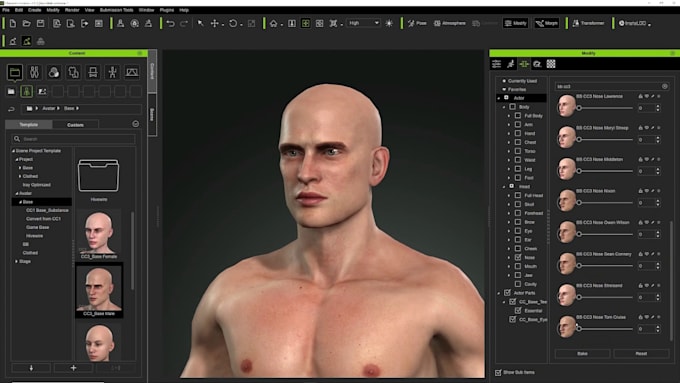Open the attribute sliders tab in Modify
680x383 pixels.
497,64
